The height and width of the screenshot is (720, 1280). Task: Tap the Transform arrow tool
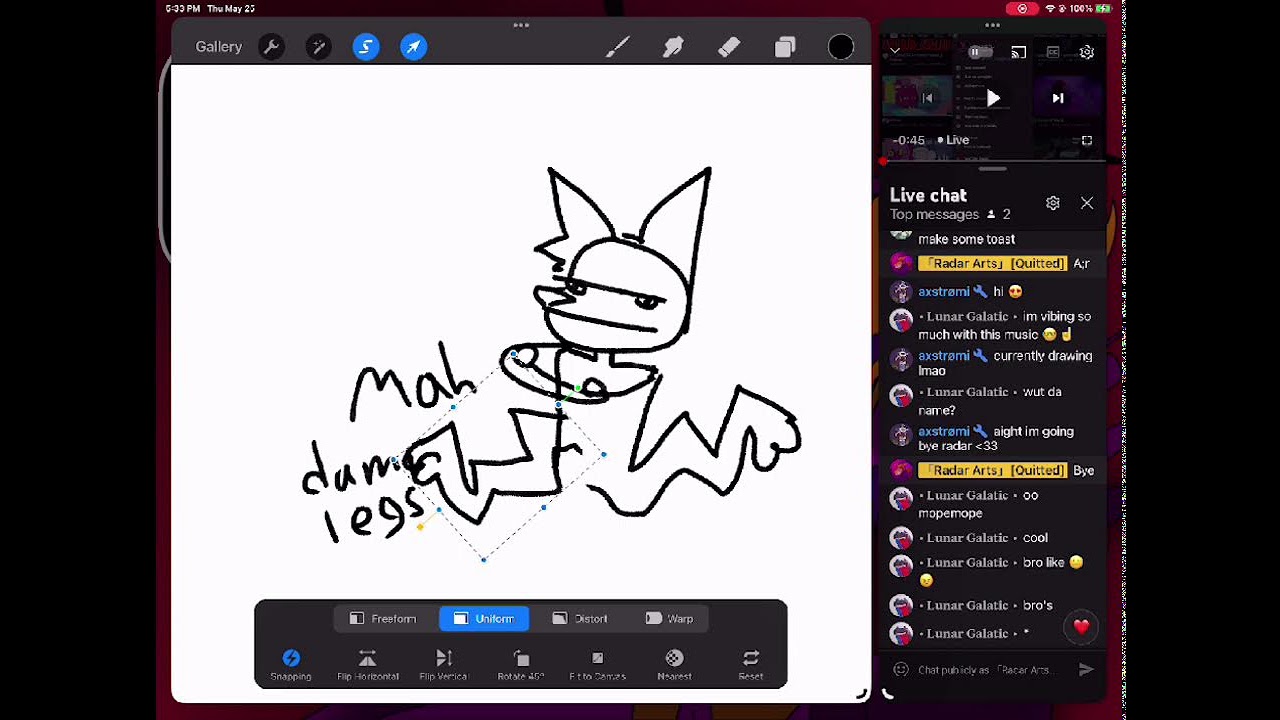point(414,47)
